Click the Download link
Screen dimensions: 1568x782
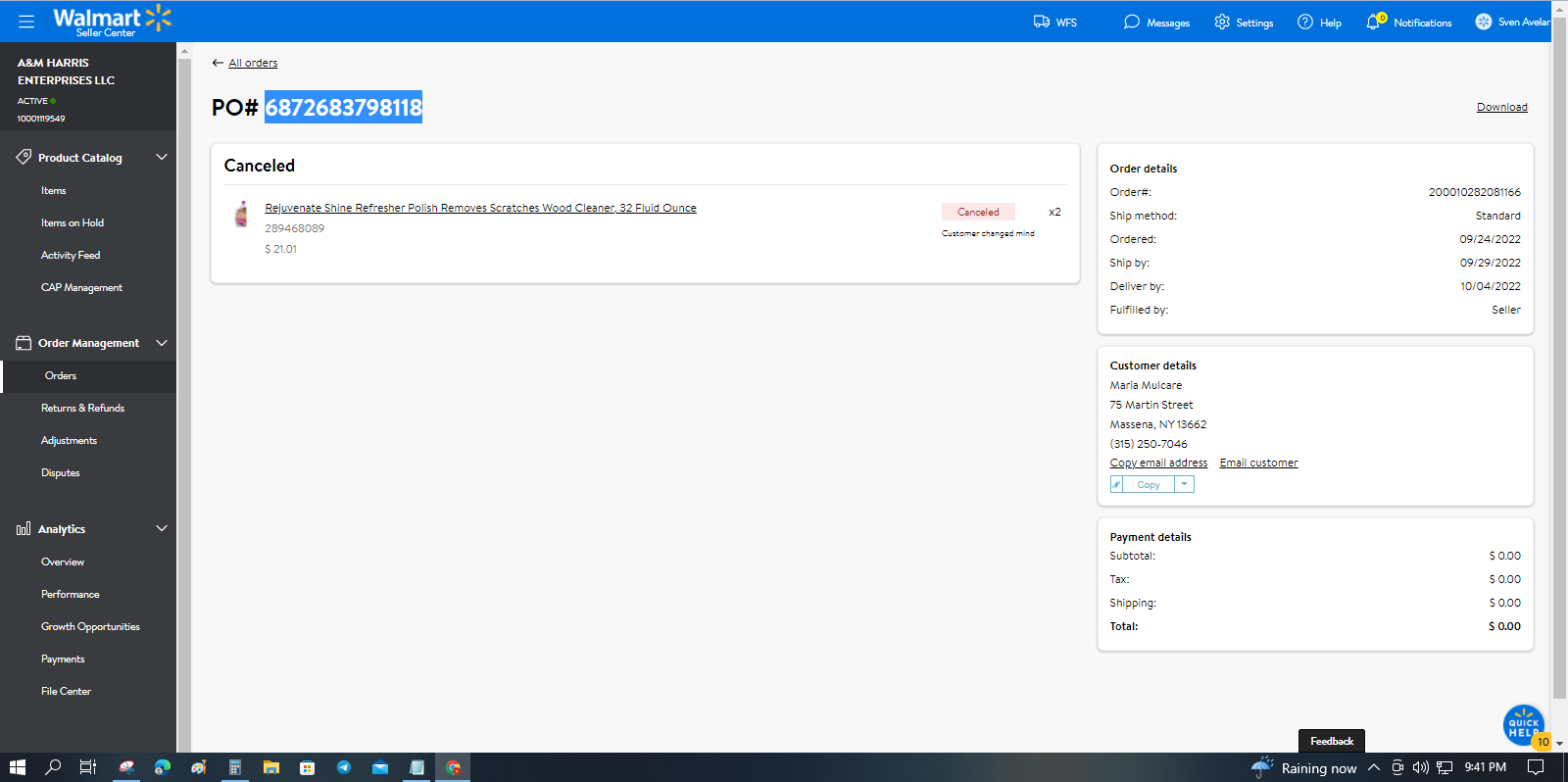coord(1502,107)
